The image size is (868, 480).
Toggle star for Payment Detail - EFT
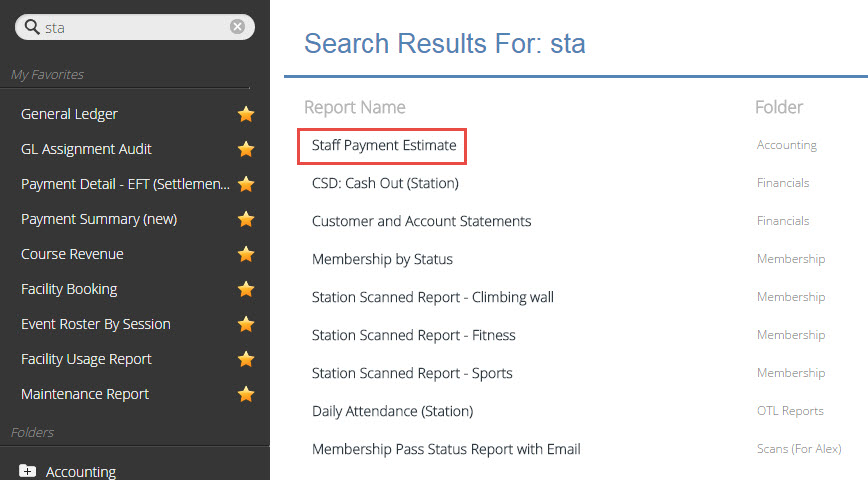click(246, 184)
